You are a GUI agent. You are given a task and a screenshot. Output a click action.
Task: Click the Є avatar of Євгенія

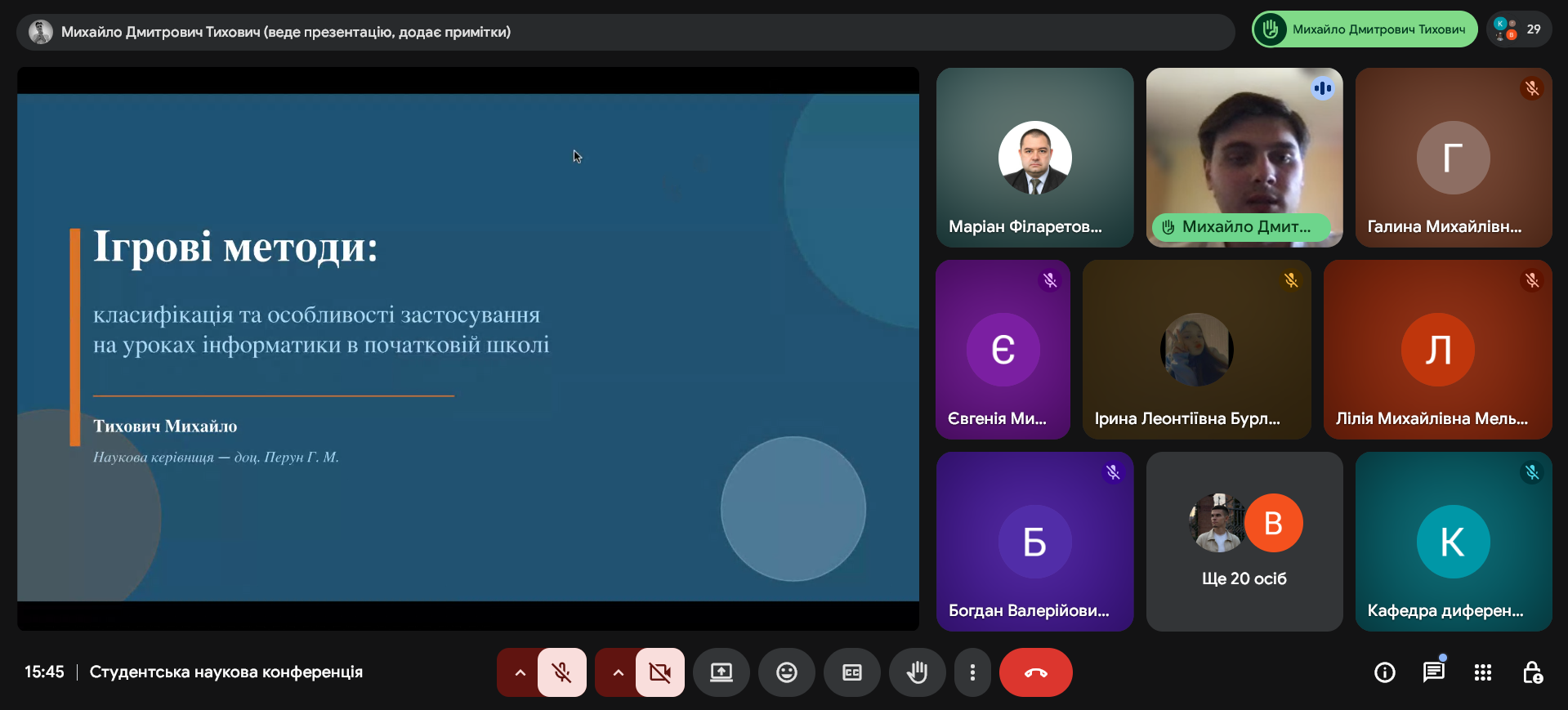point(1003,350)
